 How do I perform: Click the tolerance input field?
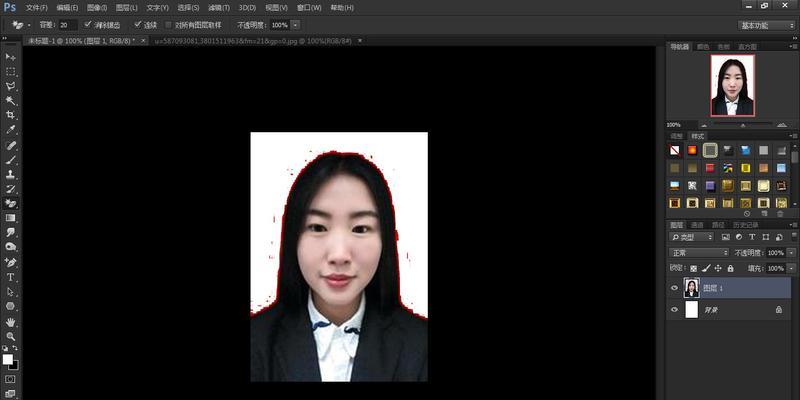click(x=67, y=24)
